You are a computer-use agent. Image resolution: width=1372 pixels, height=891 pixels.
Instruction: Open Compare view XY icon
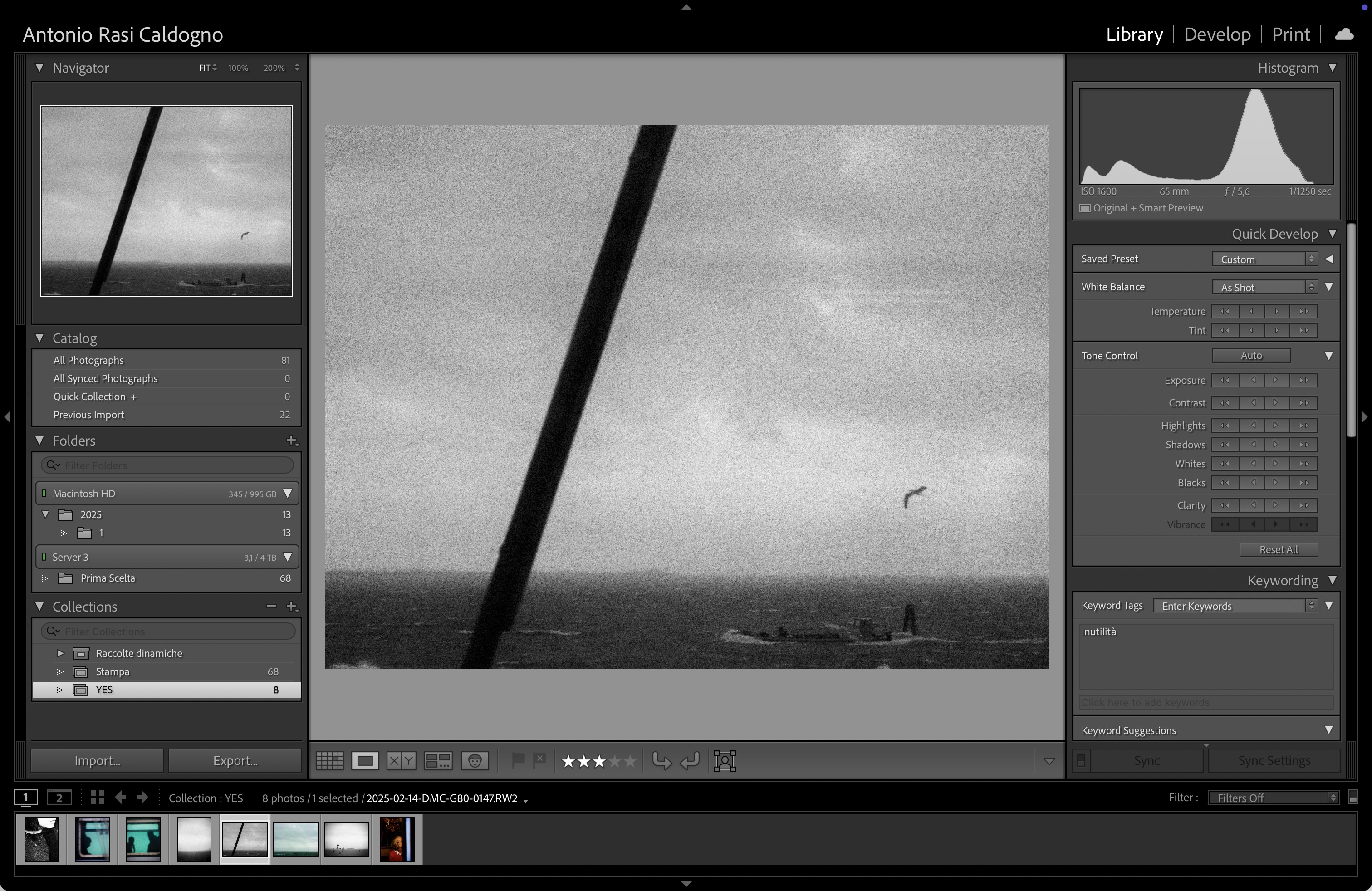(x=401, y=761)
